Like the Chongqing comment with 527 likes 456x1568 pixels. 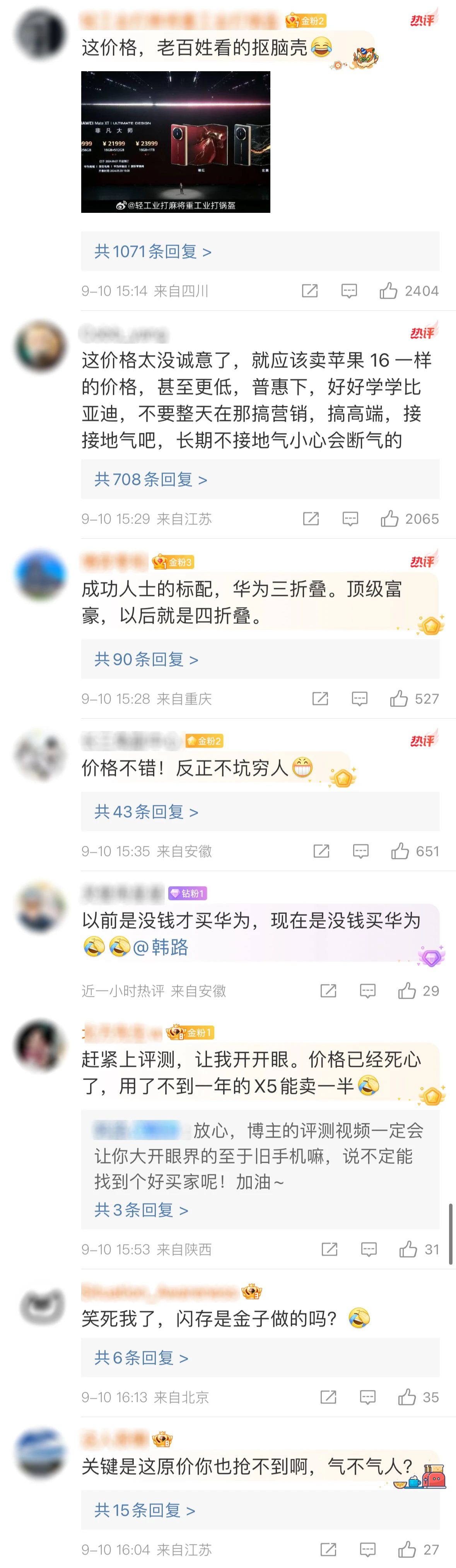399,698
